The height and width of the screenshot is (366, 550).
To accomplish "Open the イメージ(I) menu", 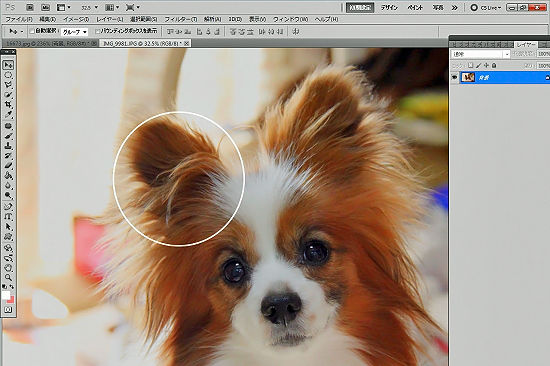I will click(x=76, y=19).
